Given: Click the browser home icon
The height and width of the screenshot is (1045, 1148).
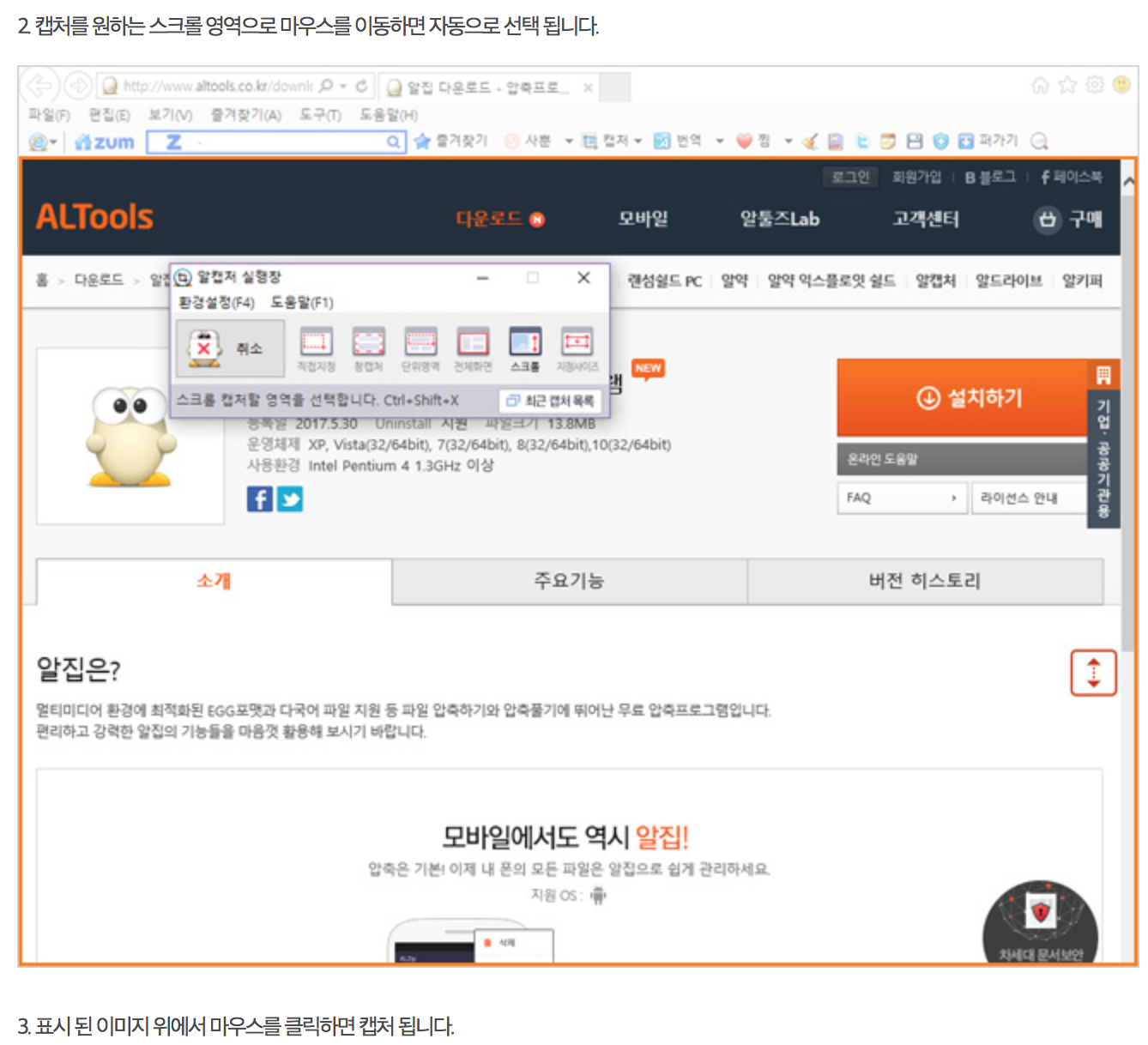Looking at the screenshot, I should (x=1040, y=85).
